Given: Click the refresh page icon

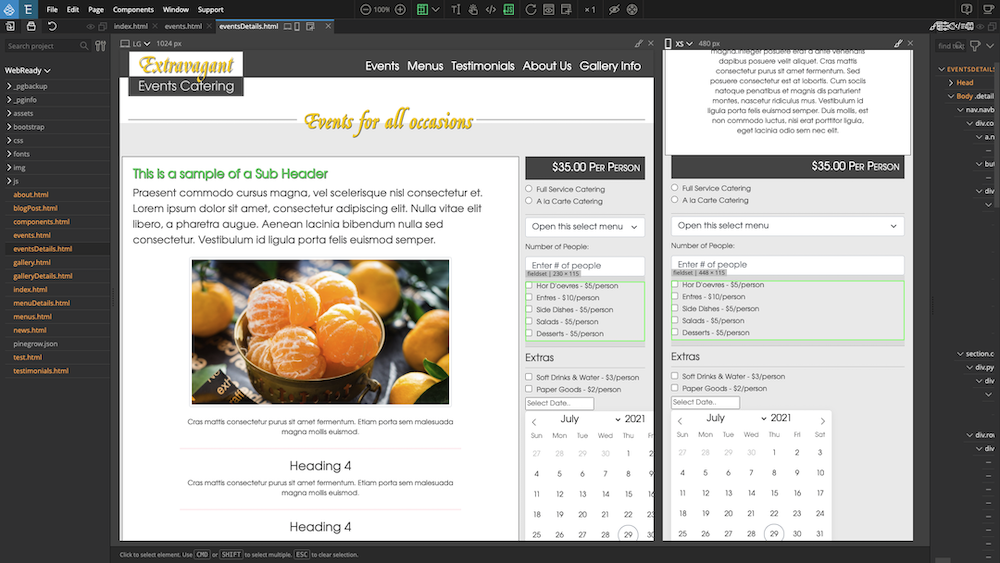Looking at the screenshot, I should point(530,9).
